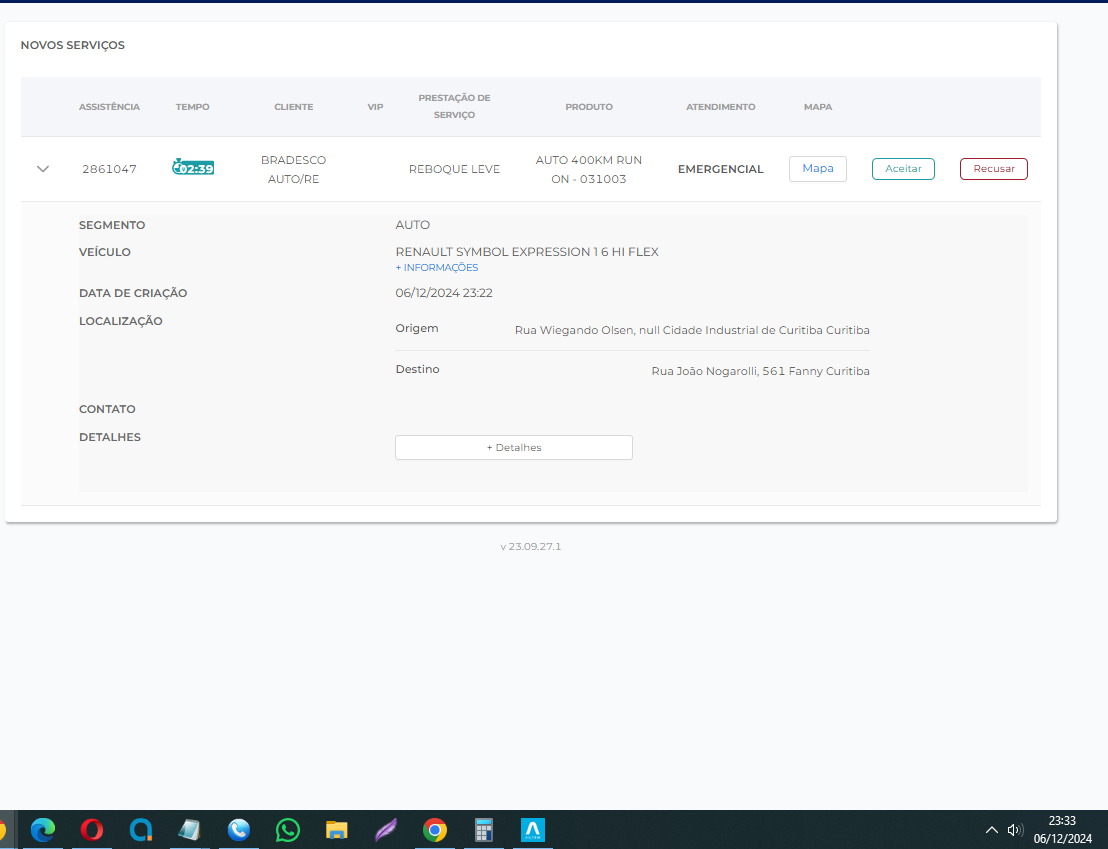Open the blue 'a' app on taskbar
This screenshot has width=1108, height=849.
pos(141,830)
